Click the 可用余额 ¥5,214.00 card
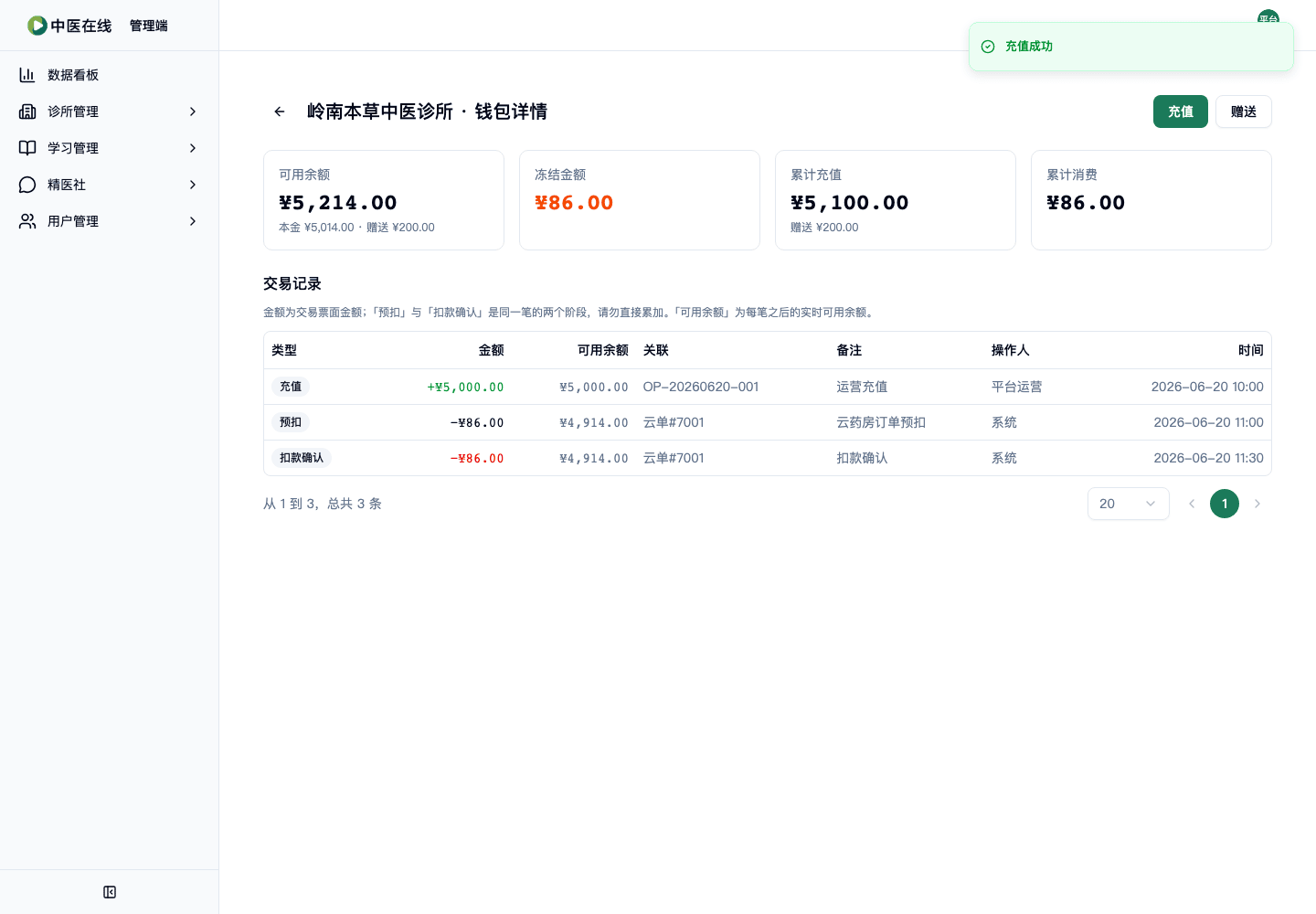Screen dimensions: 1316x914 tap(384, 200)
